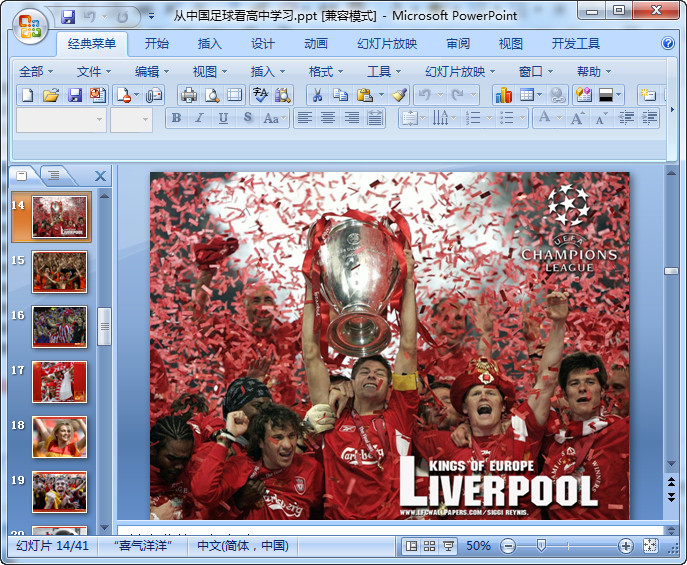Run the spelling check icon
Viewport: 687px width, 565px height.
(x=260, y=95)
